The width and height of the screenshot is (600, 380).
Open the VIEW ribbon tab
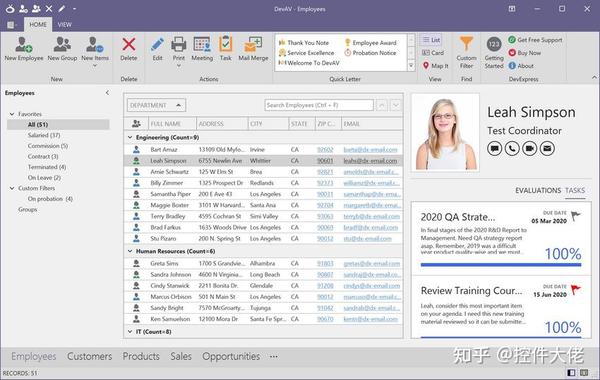tap(64, 24)
